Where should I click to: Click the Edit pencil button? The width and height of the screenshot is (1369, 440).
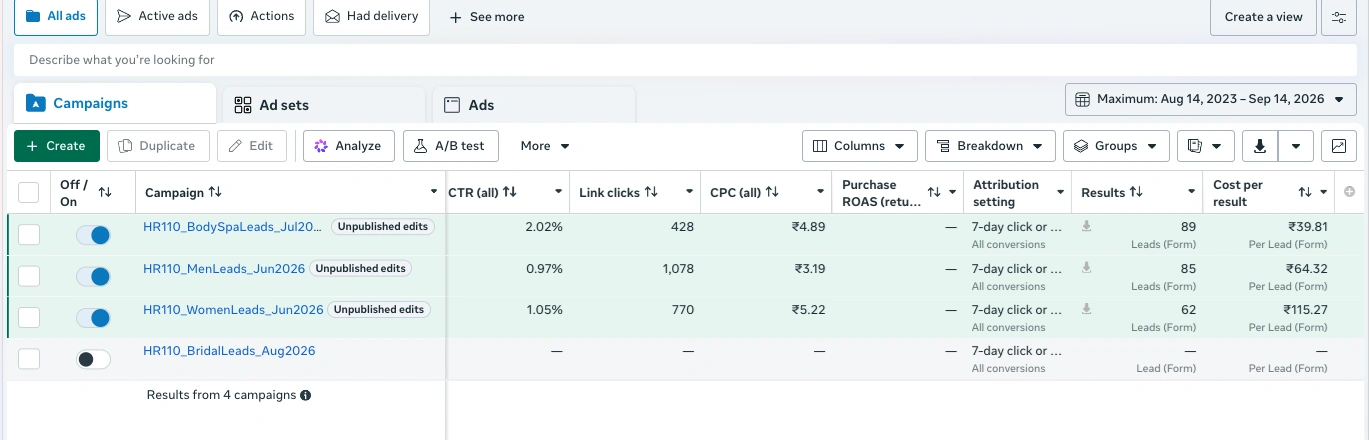tap(252, 146)
